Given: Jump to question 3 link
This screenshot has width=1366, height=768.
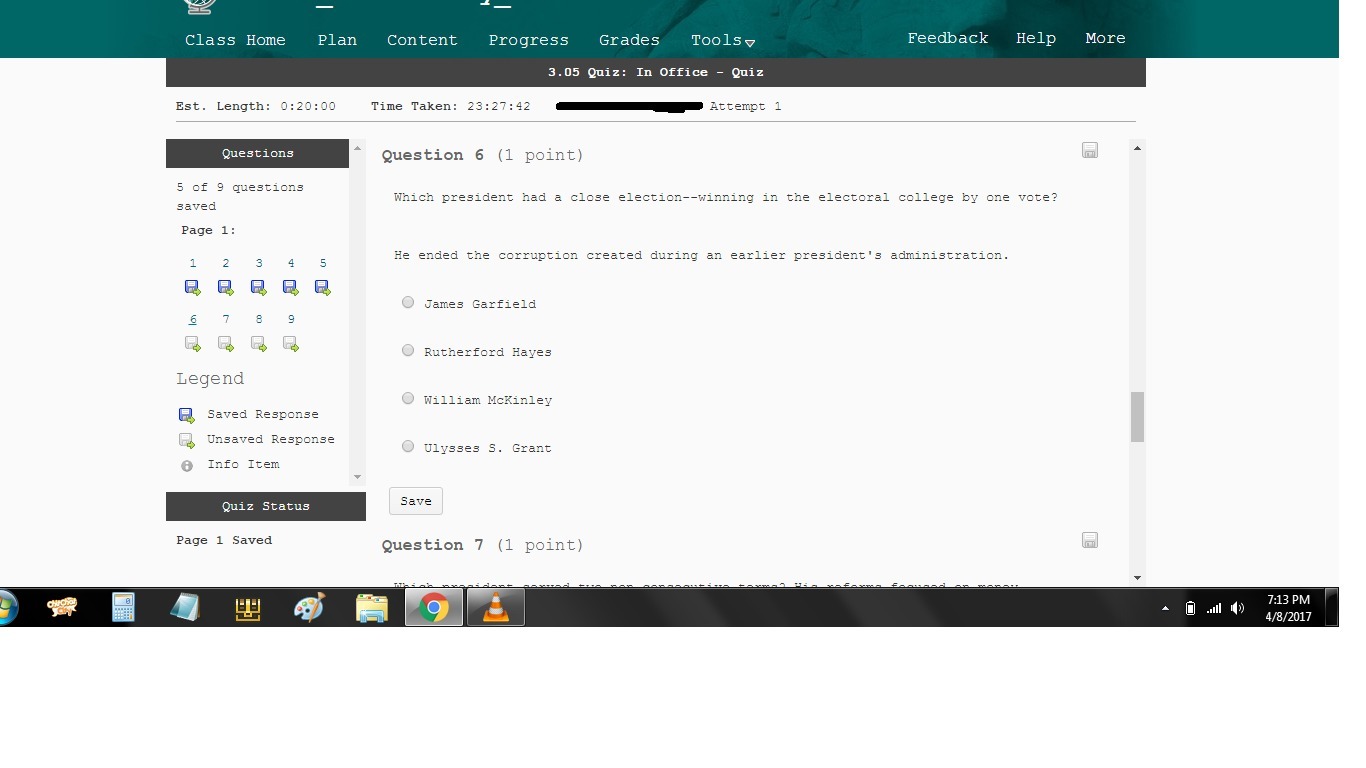Looking at the screenshot, I should [259, 263].
